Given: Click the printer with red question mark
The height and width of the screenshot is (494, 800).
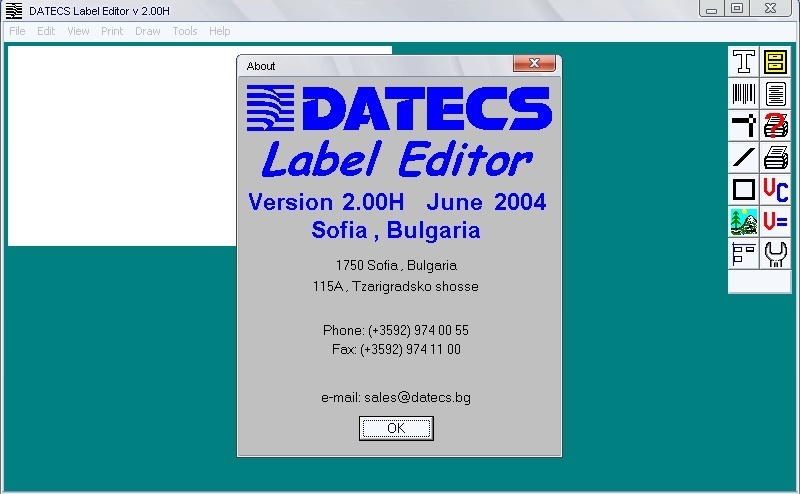Looking at the screenshot, I should [x=776, y=126].
